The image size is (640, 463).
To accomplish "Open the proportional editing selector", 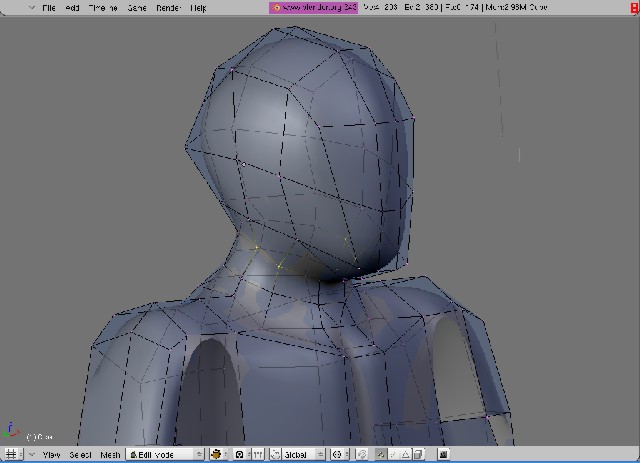I will [340, 454].
